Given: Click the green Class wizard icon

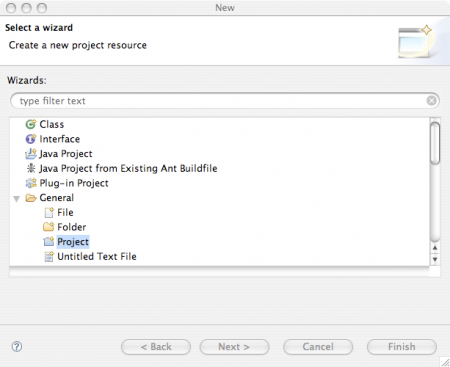Looking at the screenshot, I should point(31,124).
